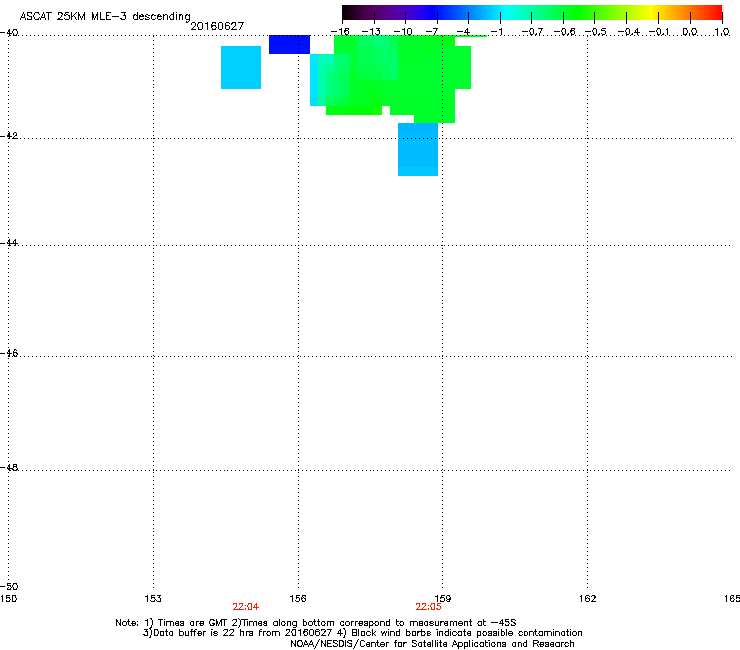Click the longitude label 159
Screen dimensions: 740x650
pos(443,599)
